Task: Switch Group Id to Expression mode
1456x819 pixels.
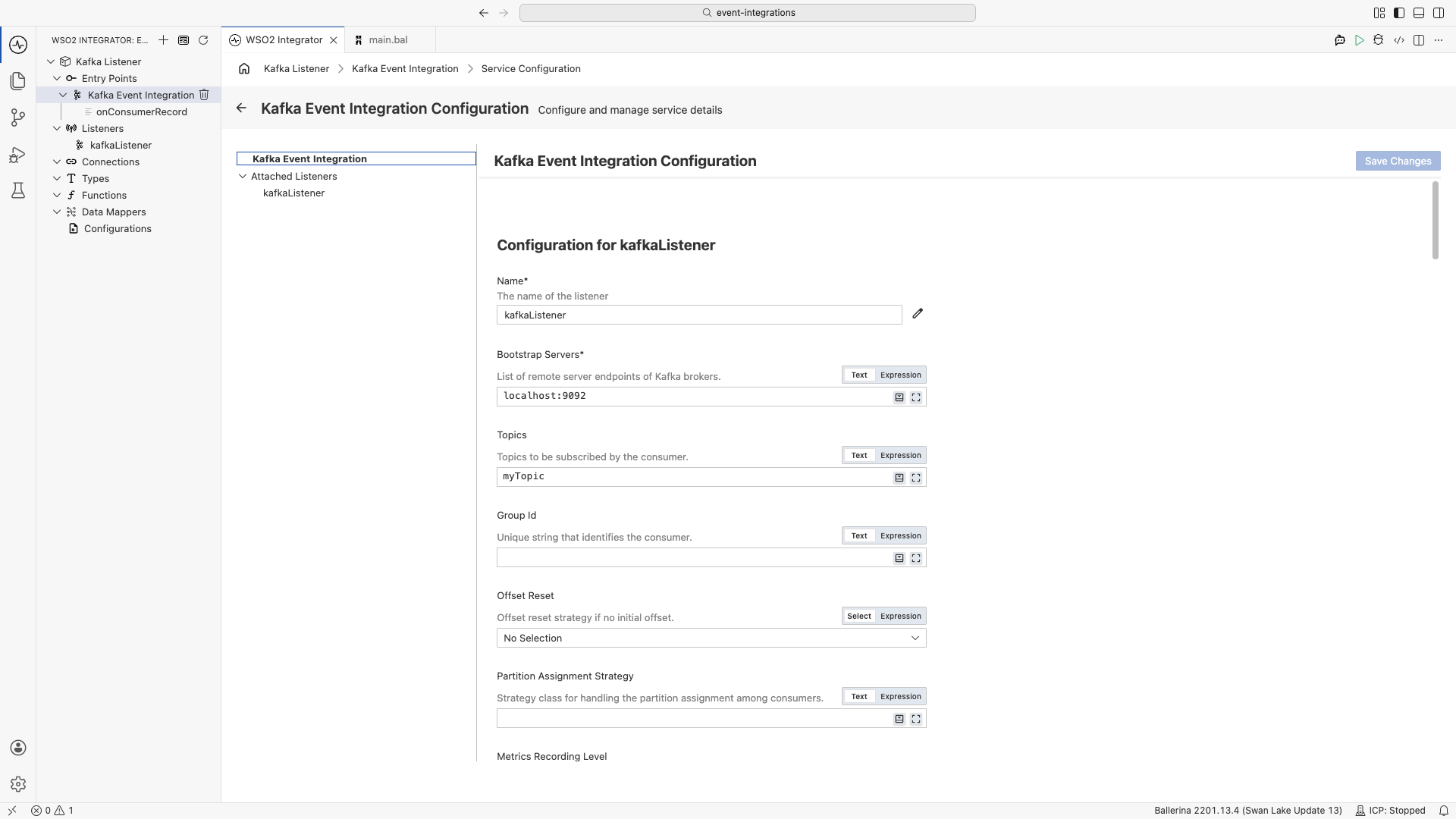Action: tap(900, 535)
